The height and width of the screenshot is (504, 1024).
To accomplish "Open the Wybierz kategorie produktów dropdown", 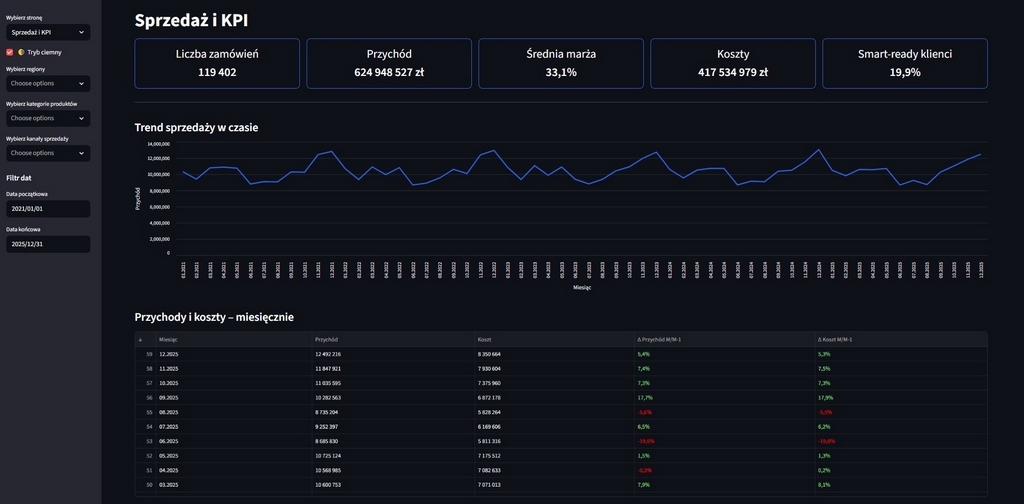I will (x=47, y=118).
